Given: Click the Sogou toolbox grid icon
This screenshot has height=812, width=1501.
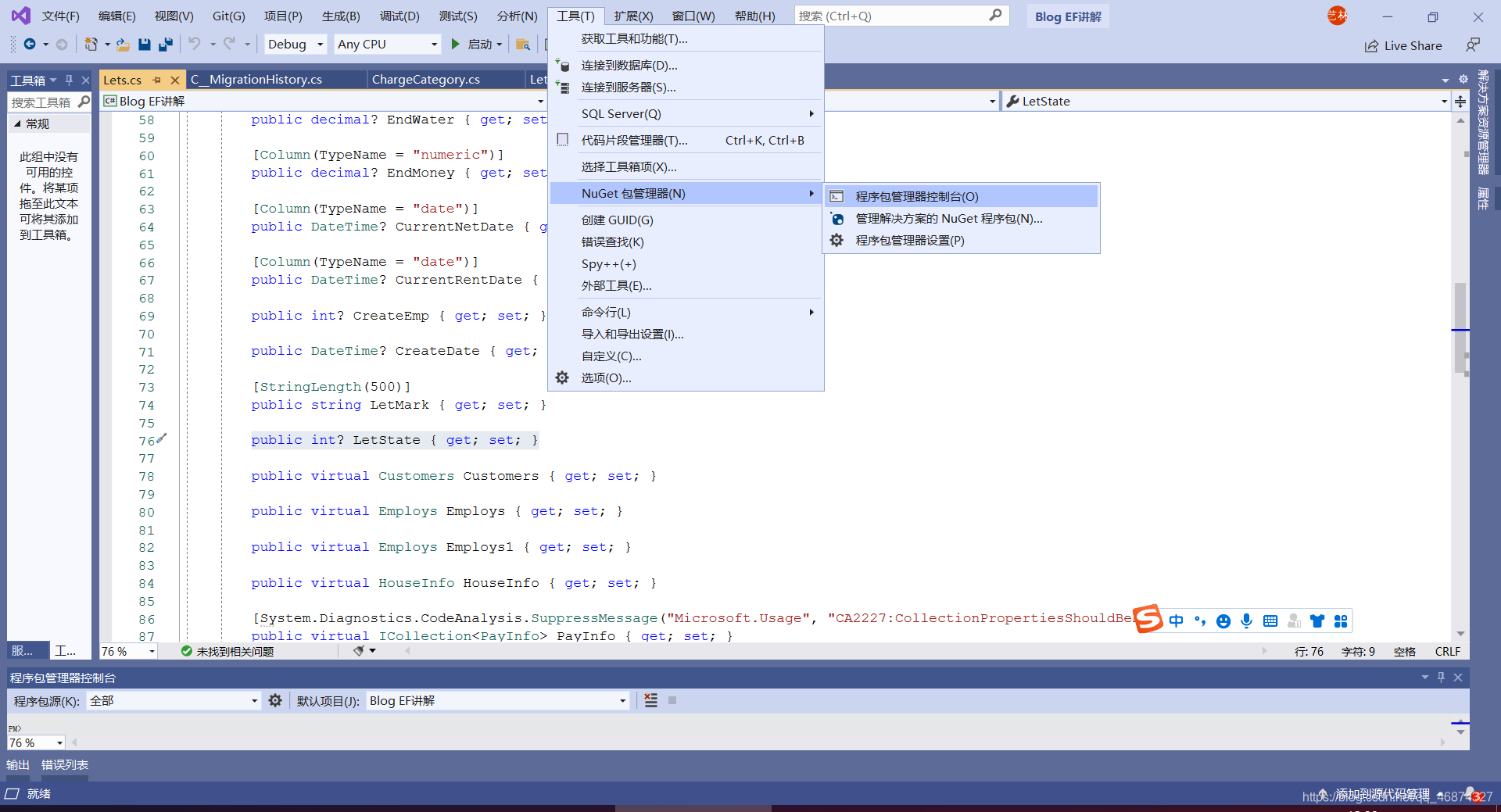Looking at the screenshot, I should [x=1341, y=621].
